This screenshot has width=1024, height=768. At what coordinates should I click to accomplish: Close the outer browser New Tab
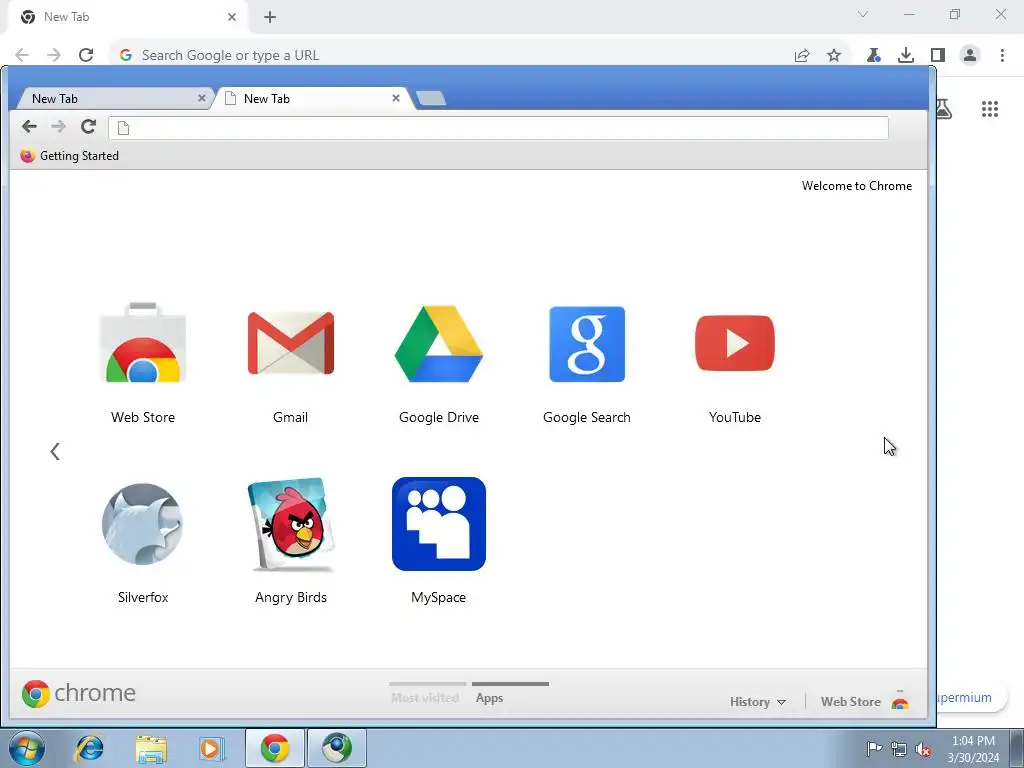[232, 17]
